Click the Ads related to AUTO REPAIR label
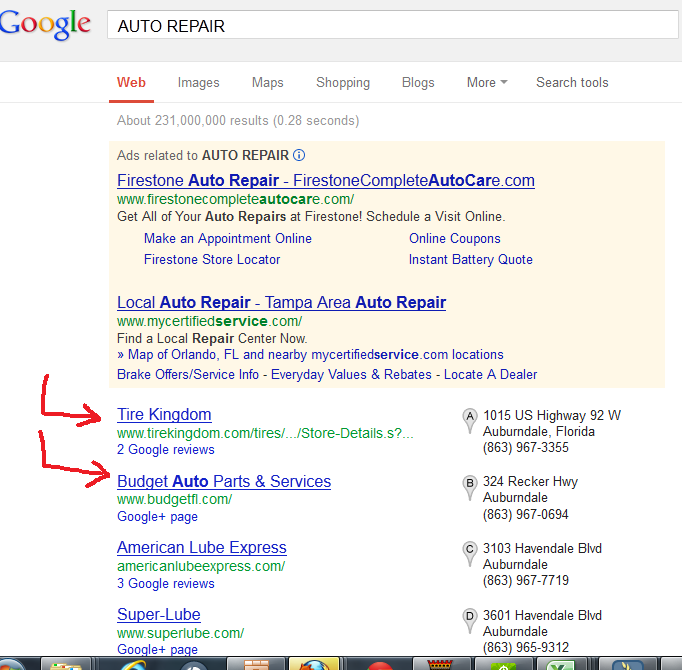The width and height of the screenshot is (682, 670). tap(203, 155)
